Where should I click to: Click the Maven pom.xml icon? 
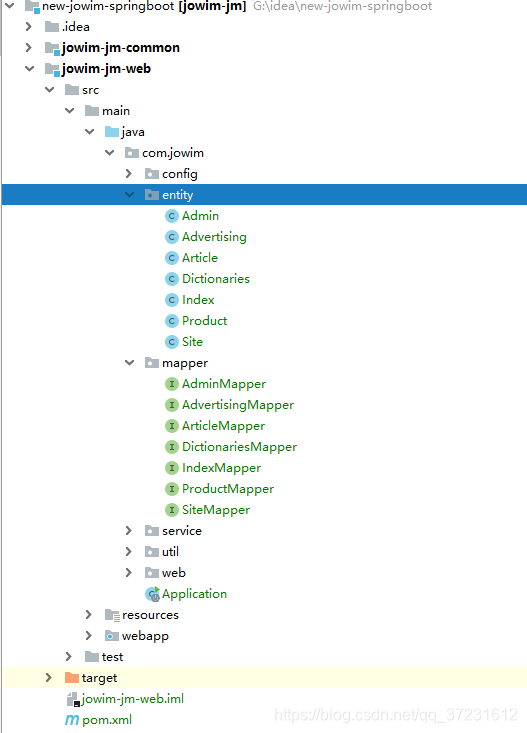point(72,720)
